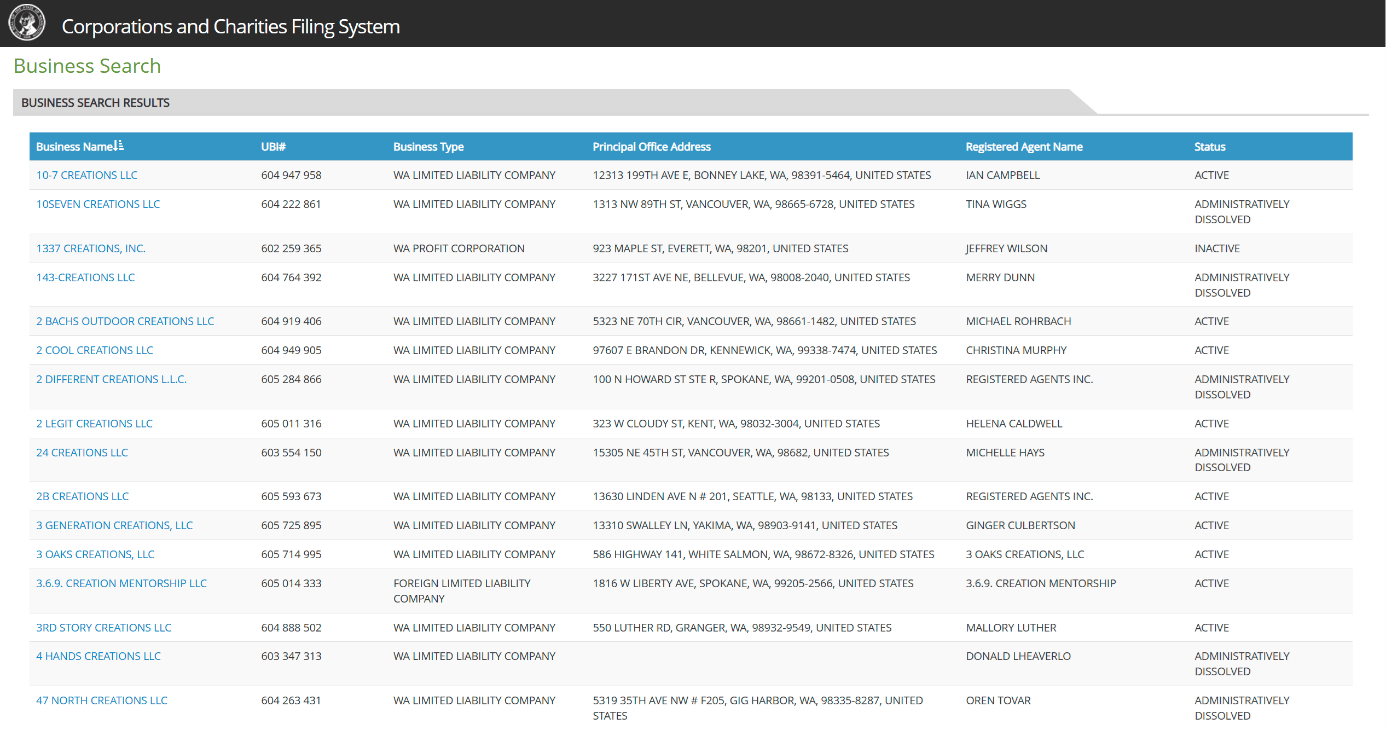
Task: Click the 5319 35TH AVE NW address
Action: coord(758,708)
